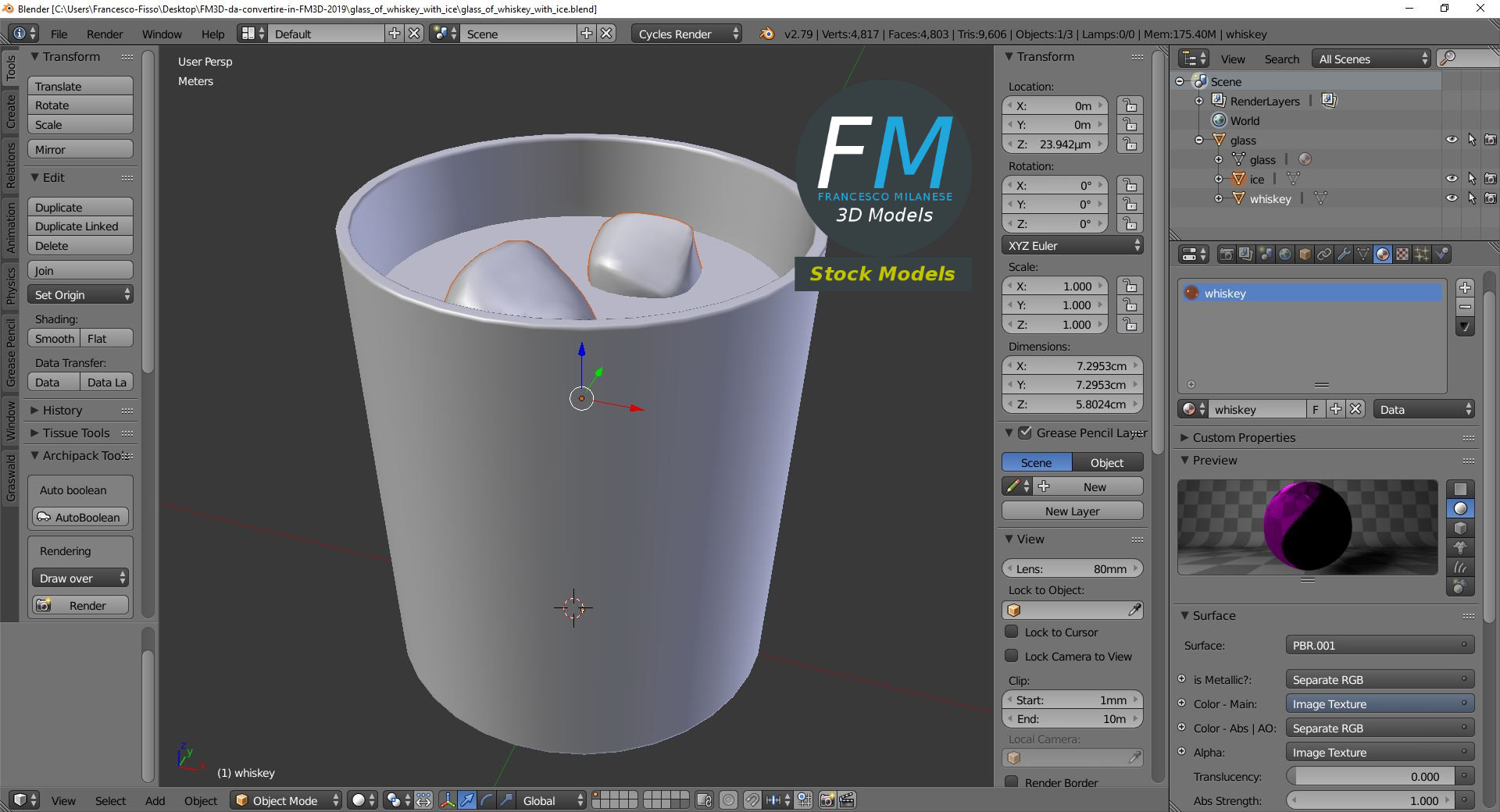Toggle proportional editing circle icon
The image size is (1500, 812).
(x=729, y=800)
